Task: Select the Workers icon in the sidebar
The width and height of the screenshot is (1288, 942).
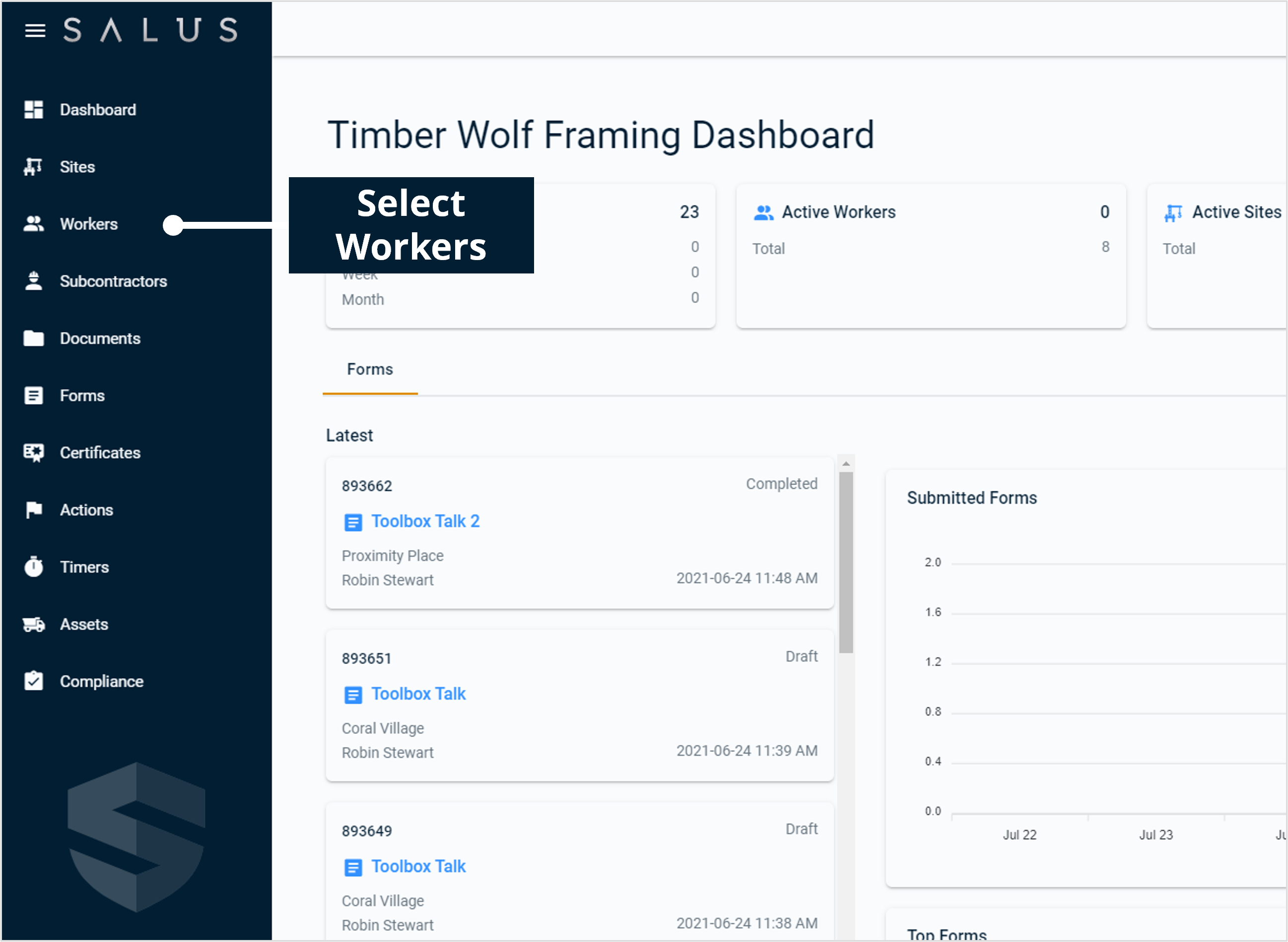Action: click(34, 224)
